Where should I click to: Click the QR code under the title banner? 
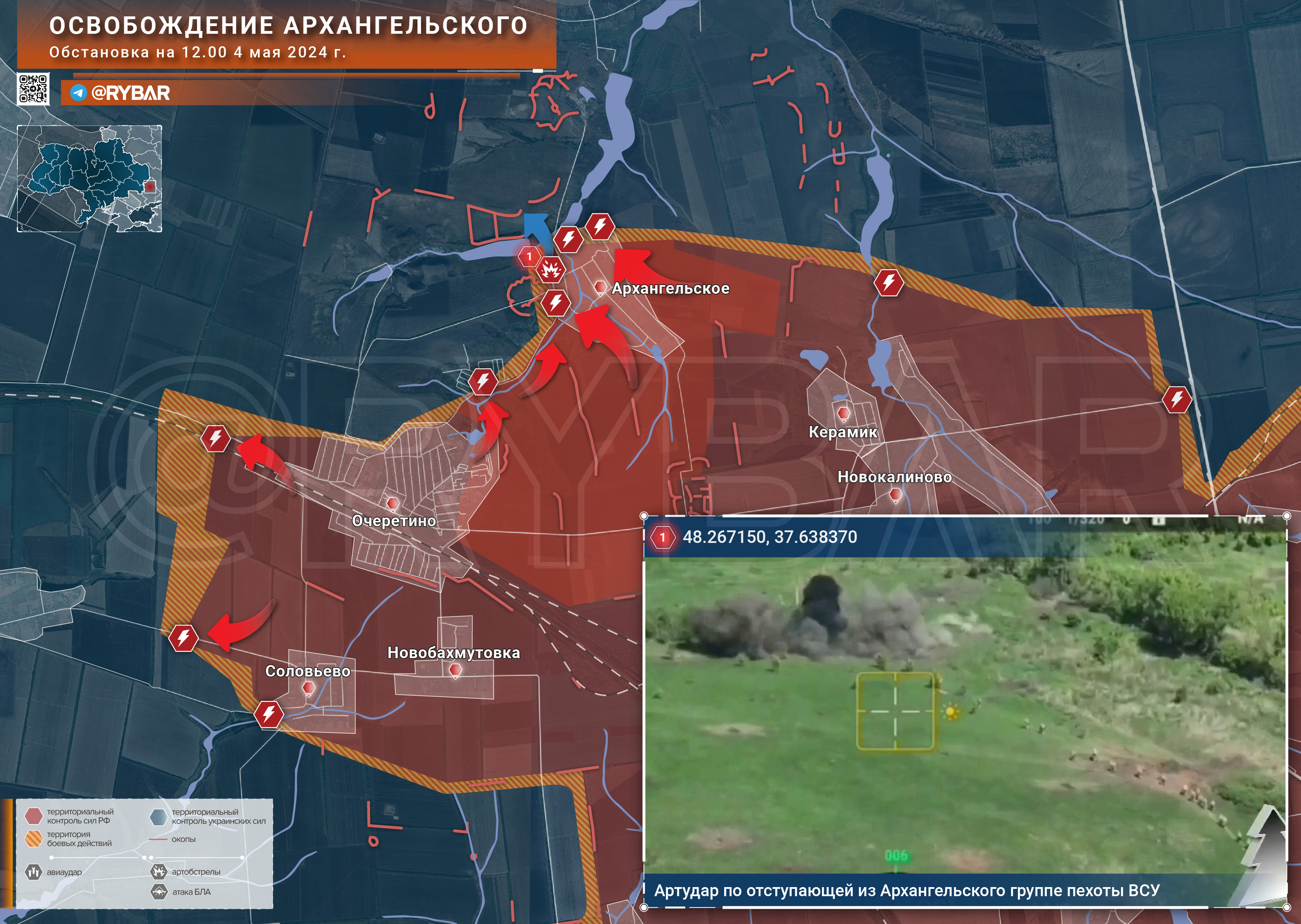(33, 89)
